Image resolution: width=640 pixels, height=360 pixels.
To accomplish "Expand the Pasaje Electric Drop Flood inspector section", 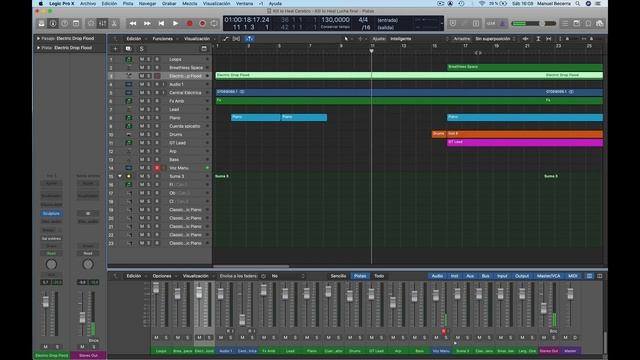I will pyautogui.click(x=38, y=38).
